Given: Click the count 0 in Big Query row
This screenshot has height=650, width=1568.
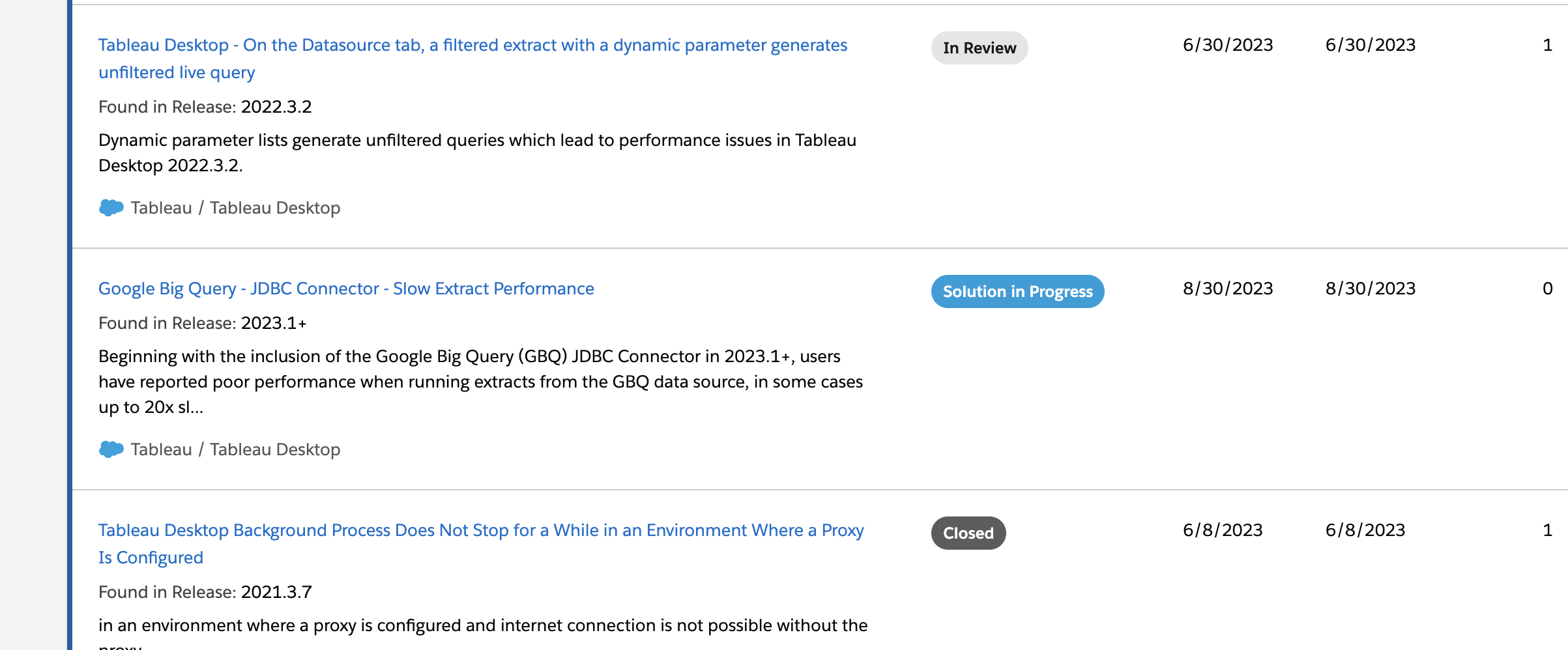Looking at the screenshot, I should tap(1548, 289).
